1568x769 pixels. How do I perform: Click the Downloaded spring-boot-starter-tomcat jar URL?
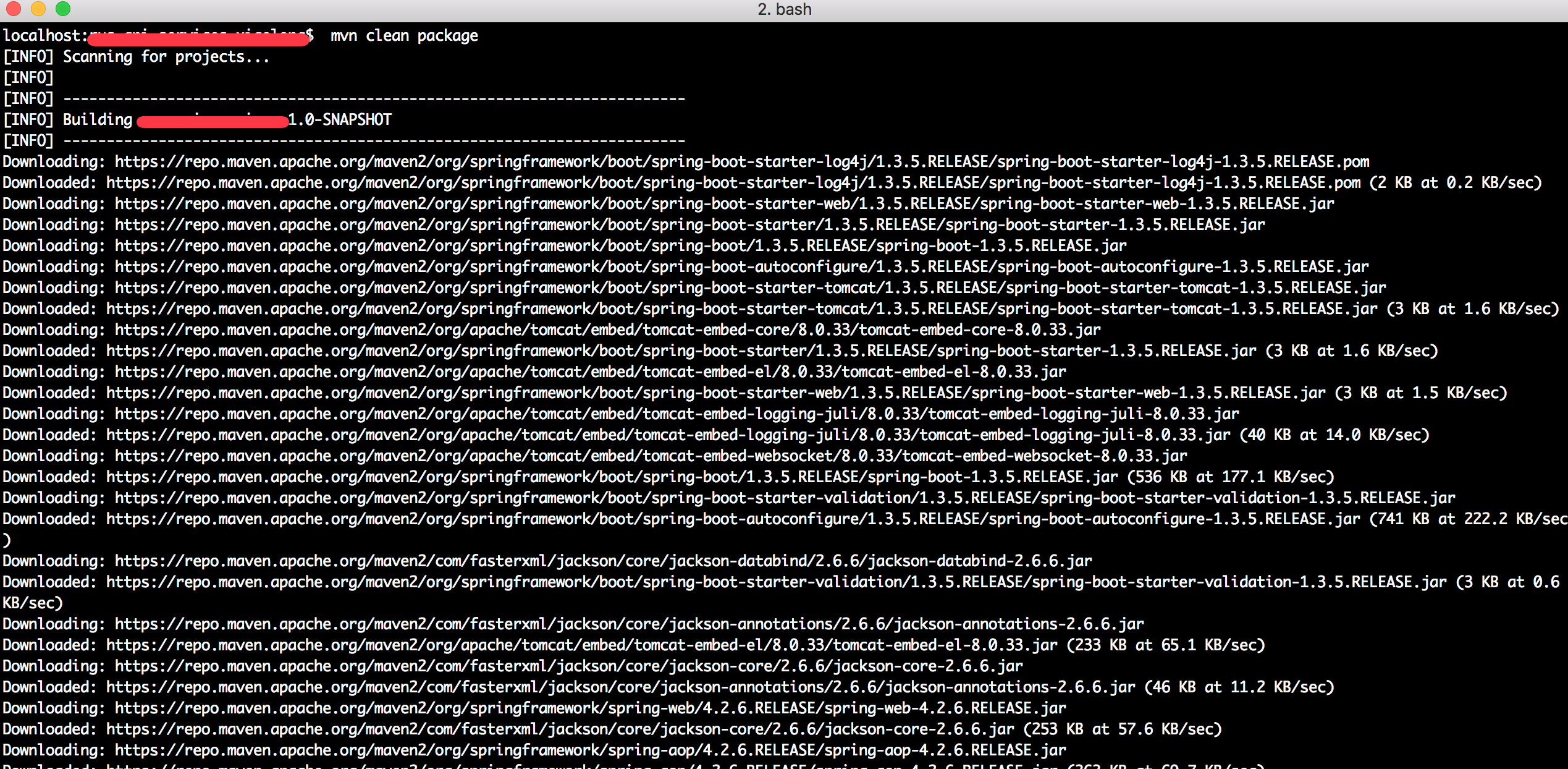tap(742, 309)
